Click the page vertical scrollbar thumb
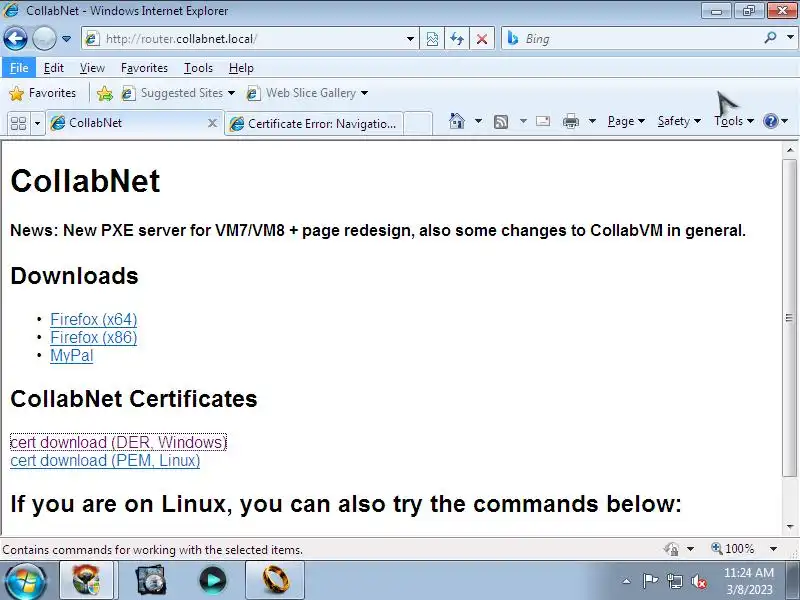The image size is (800, 600). (790, 318)
